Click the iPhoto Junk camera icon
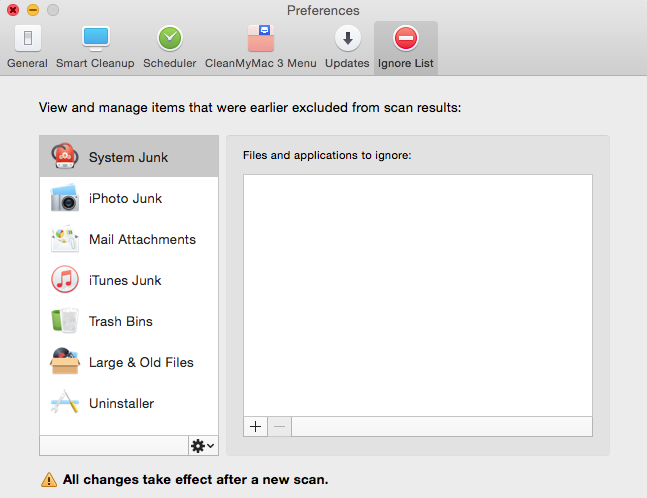647x498 pixels. (65, 198)
